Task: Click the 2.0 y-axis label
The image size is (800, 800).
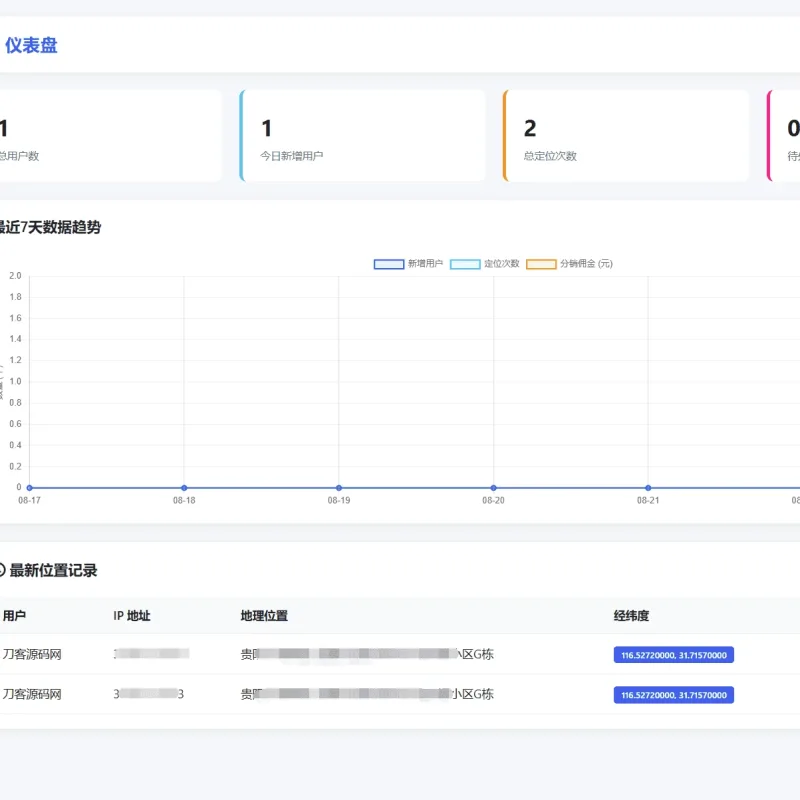Action: pos(15,276)
